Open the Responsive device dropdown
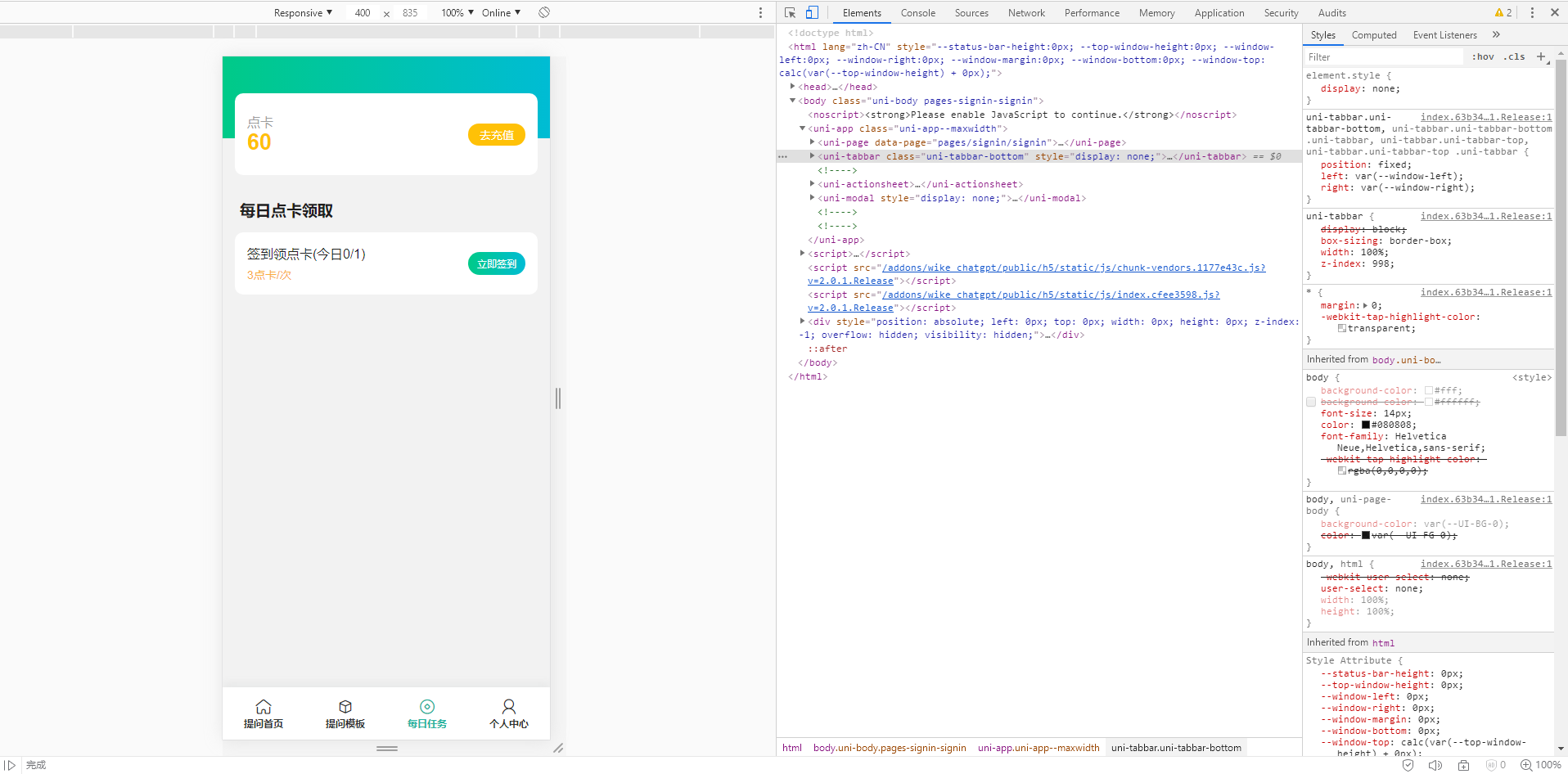The height and width of the screenshot is (774, 1568). (x=303, y=12)
